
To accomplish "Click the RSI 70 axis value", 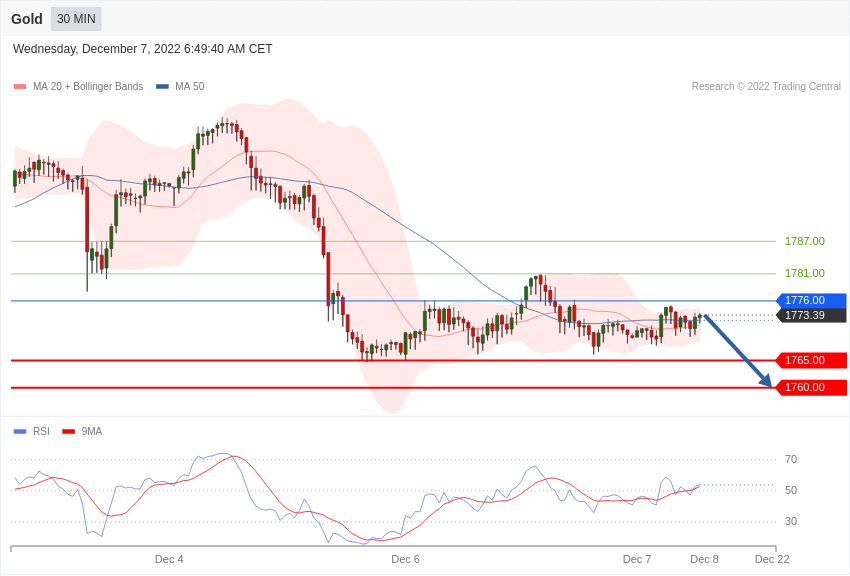I will tap(791, 459).
